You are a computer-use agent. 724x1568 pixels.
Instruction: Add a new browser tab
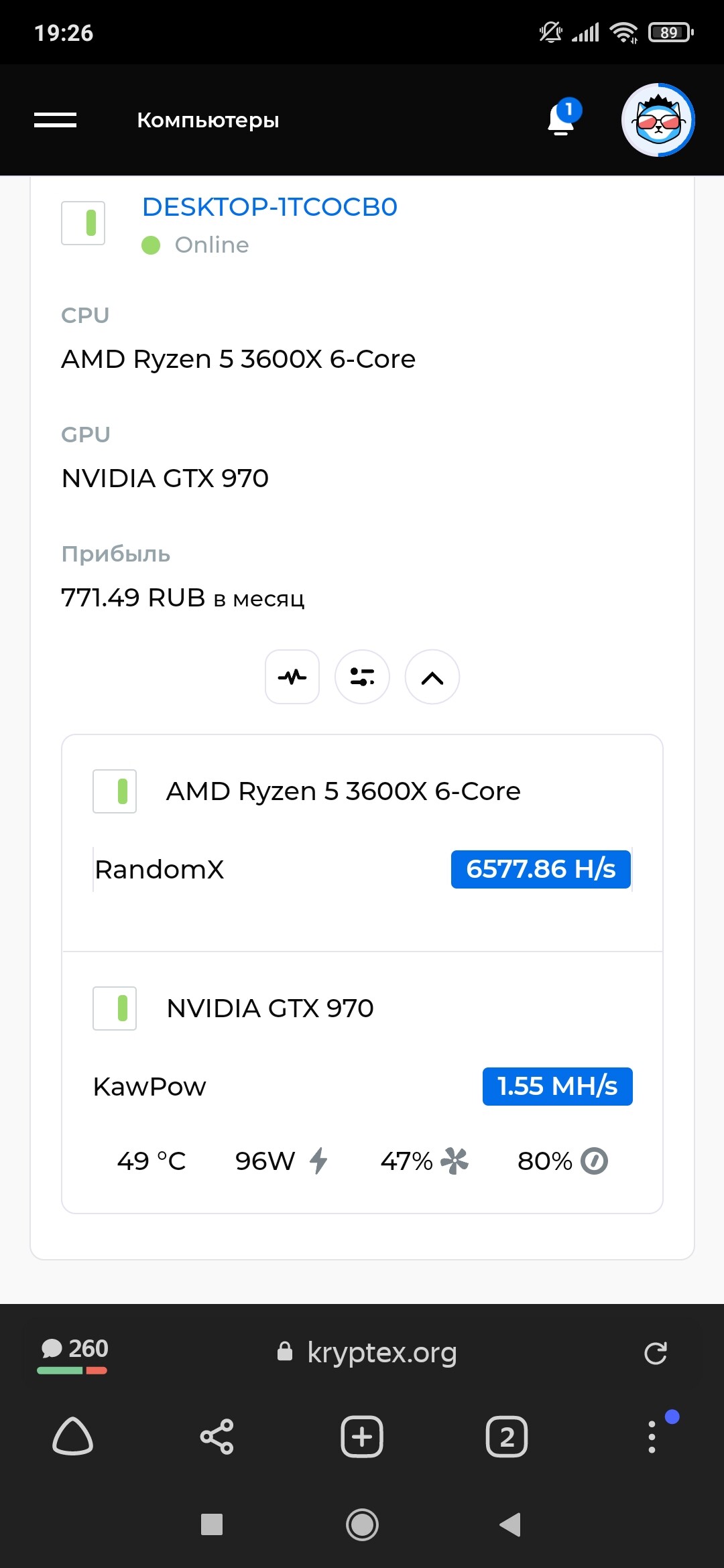click(x=362, y=1437)
